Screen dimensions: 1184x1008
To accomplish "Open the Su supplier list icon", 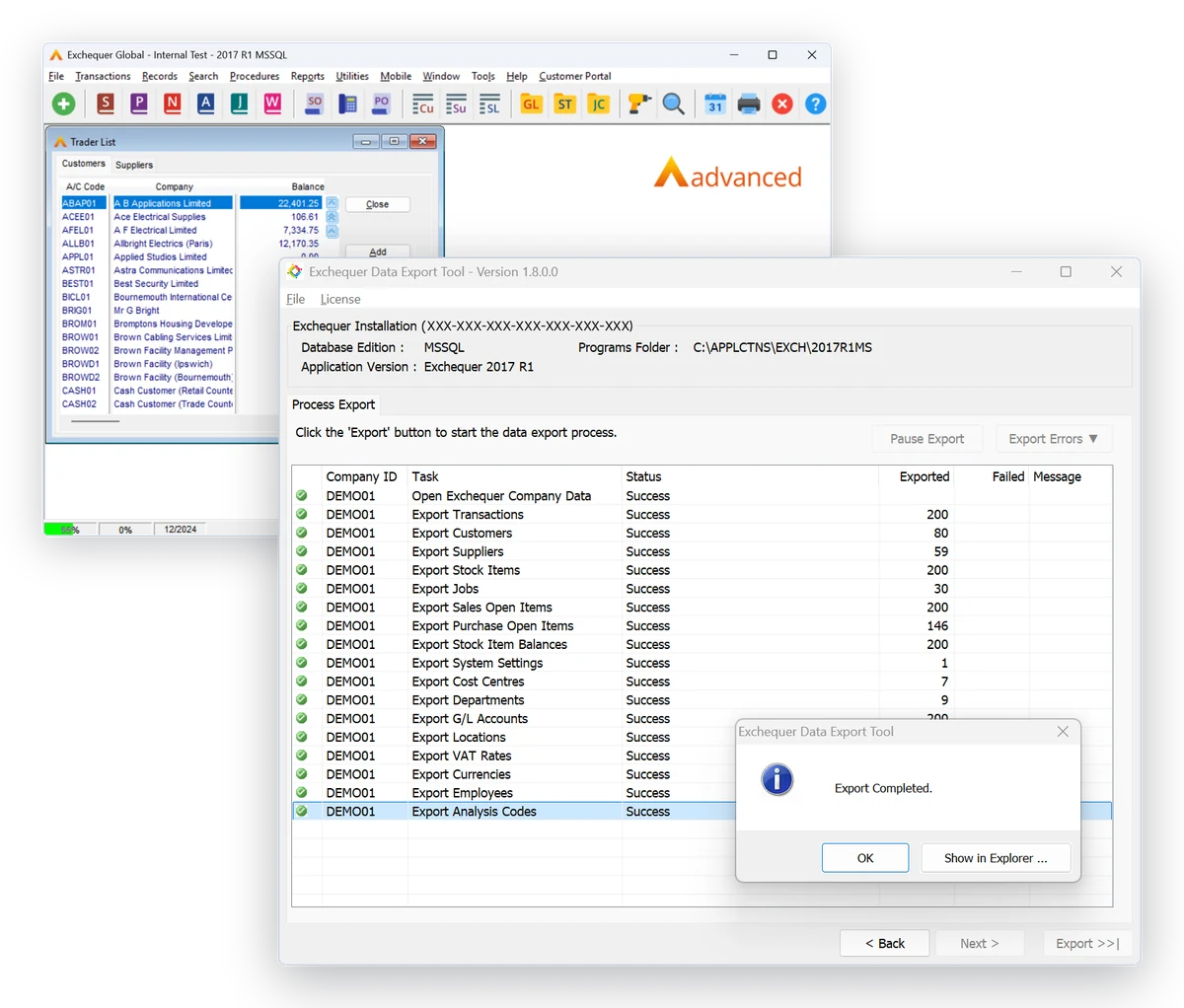I will (x=456, y=104).
